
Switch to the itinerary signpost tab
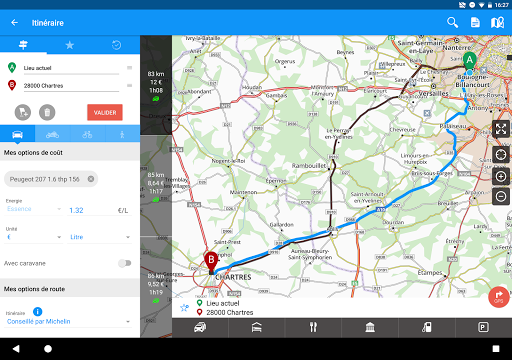[x=23, y=45]
